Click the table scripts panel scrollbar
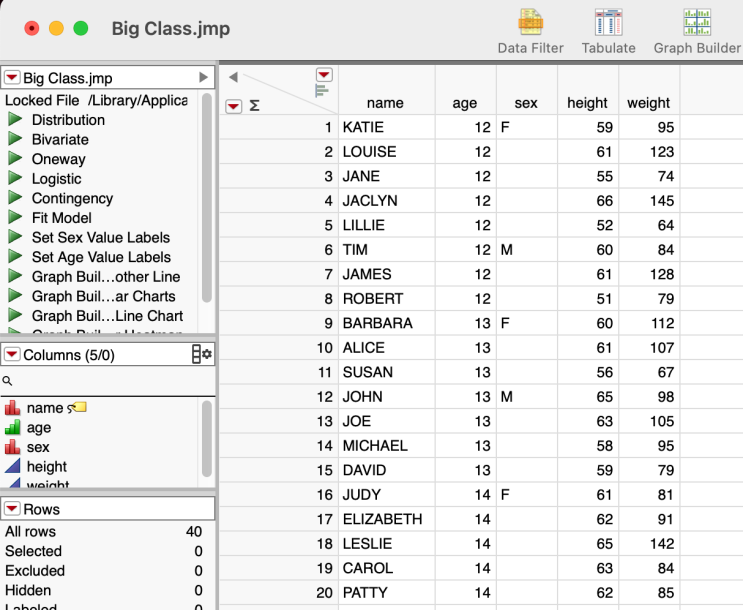This screenshot has height=610, width=743. pos(206,198)
